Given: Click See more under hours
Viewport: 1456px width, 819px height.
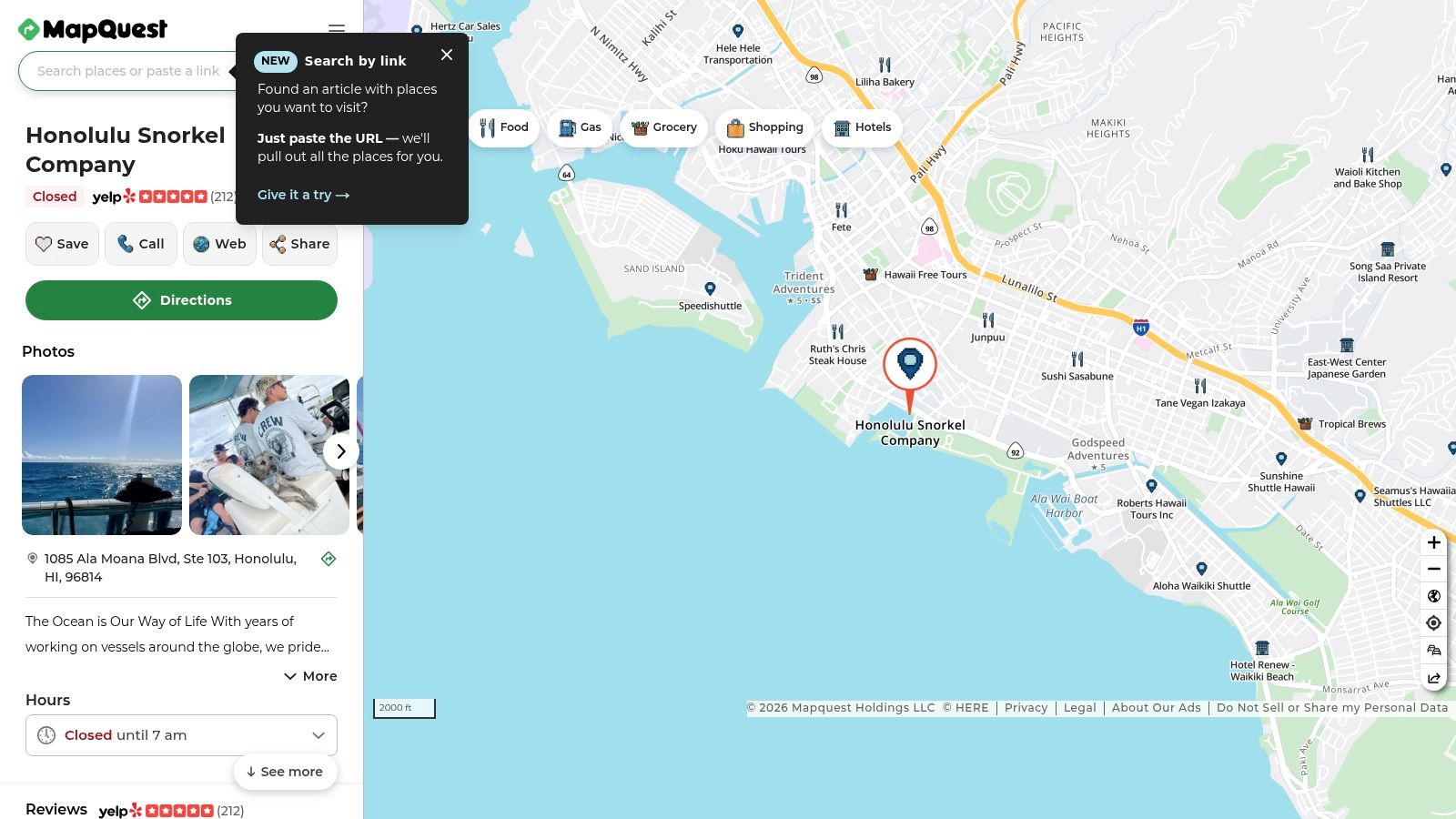Looking at the screenshot, I should [x=285, y=771].
